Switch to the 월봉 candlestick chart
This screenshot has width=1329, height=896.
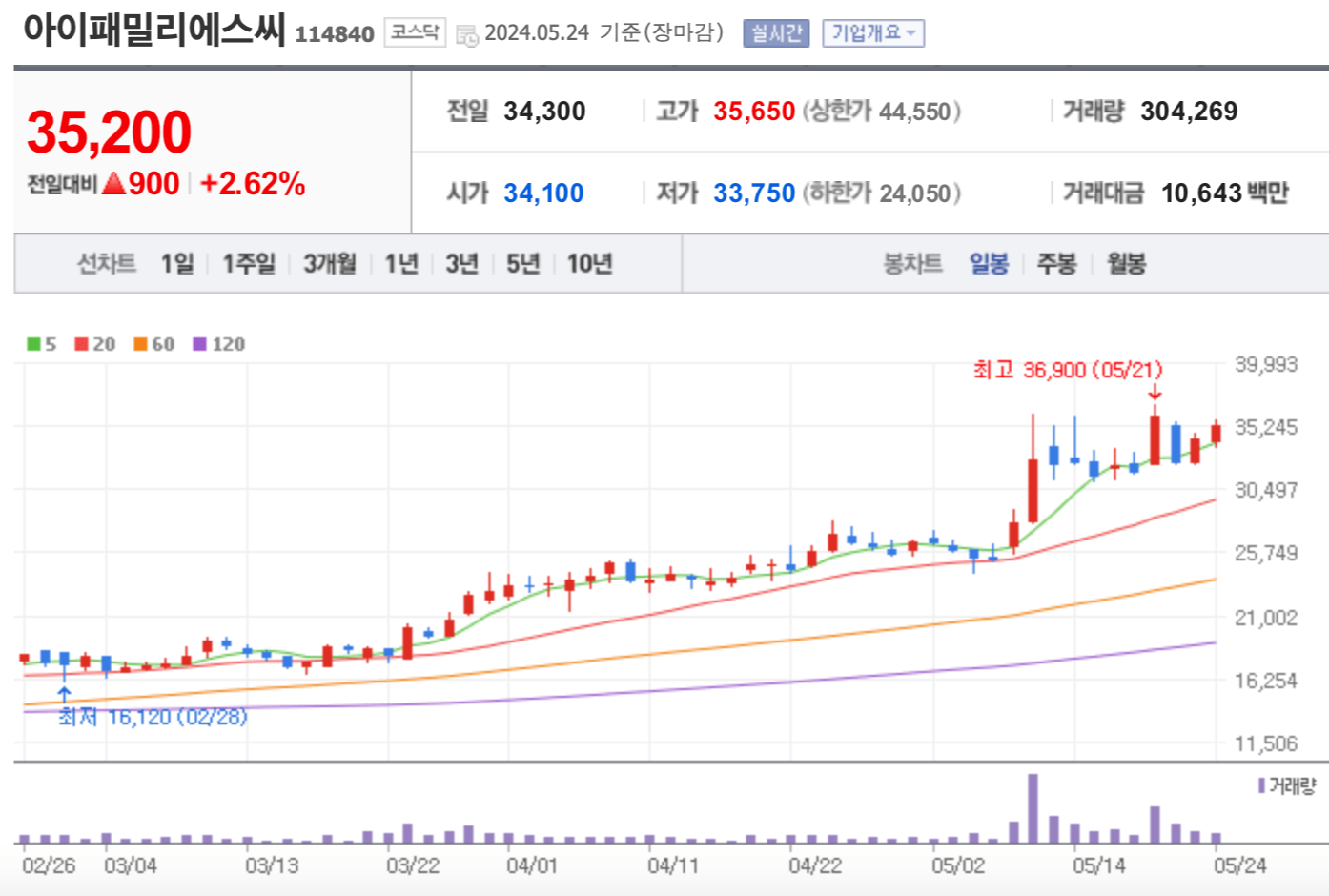click(x=1126, y=263)
